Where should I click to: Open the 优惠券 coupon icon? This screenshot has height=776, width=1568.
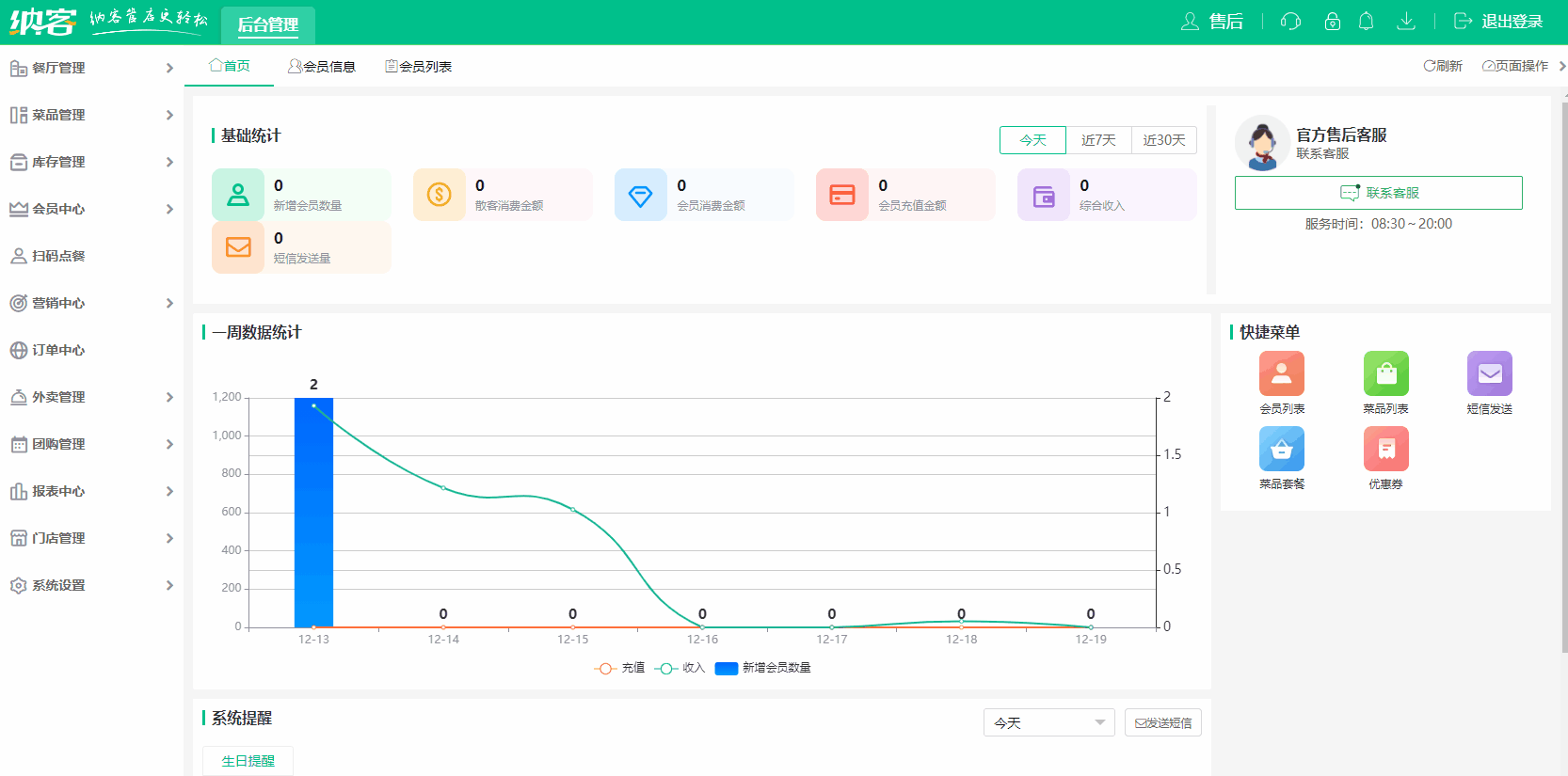[1385, 450]
